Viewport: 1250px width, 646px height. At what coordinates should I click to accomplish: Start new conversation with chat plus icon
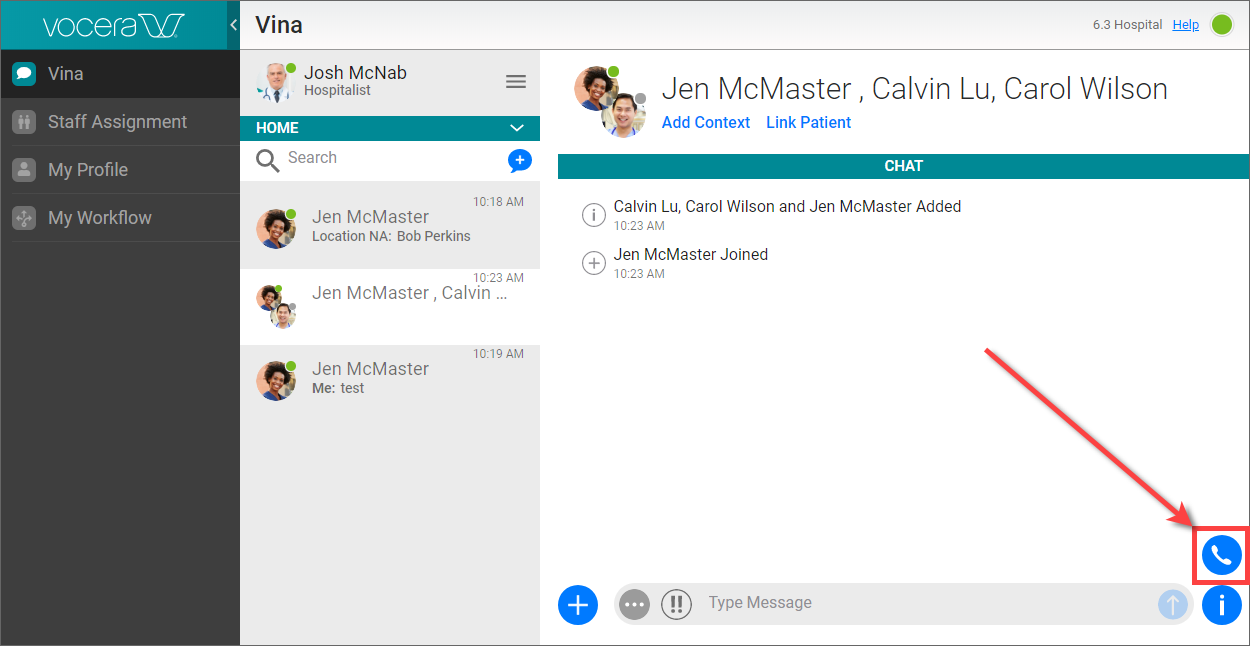pyautogui.click(x=519, y=160)
